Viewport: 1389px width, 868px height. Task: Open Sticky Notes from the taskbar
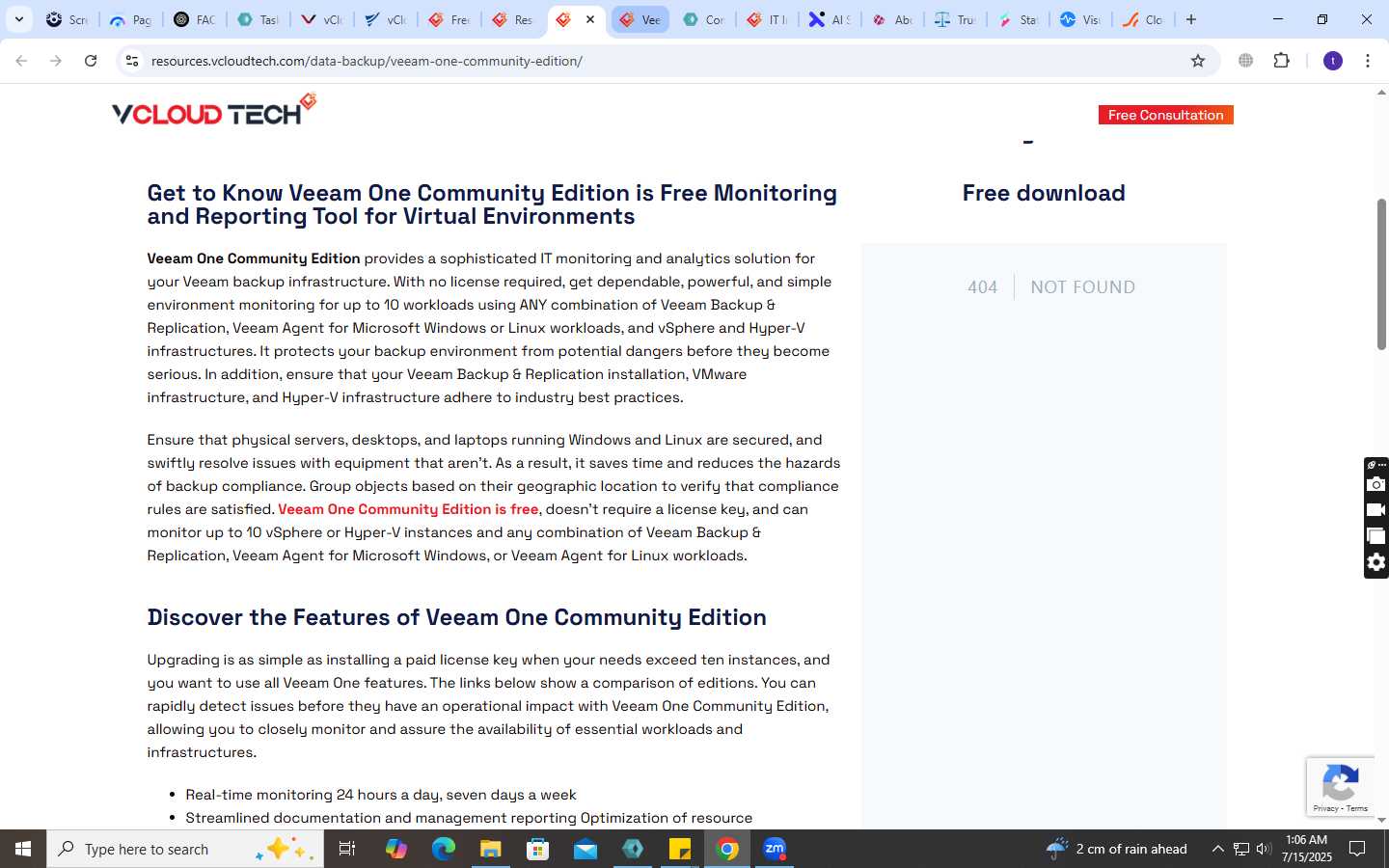(x=680, y=849)
